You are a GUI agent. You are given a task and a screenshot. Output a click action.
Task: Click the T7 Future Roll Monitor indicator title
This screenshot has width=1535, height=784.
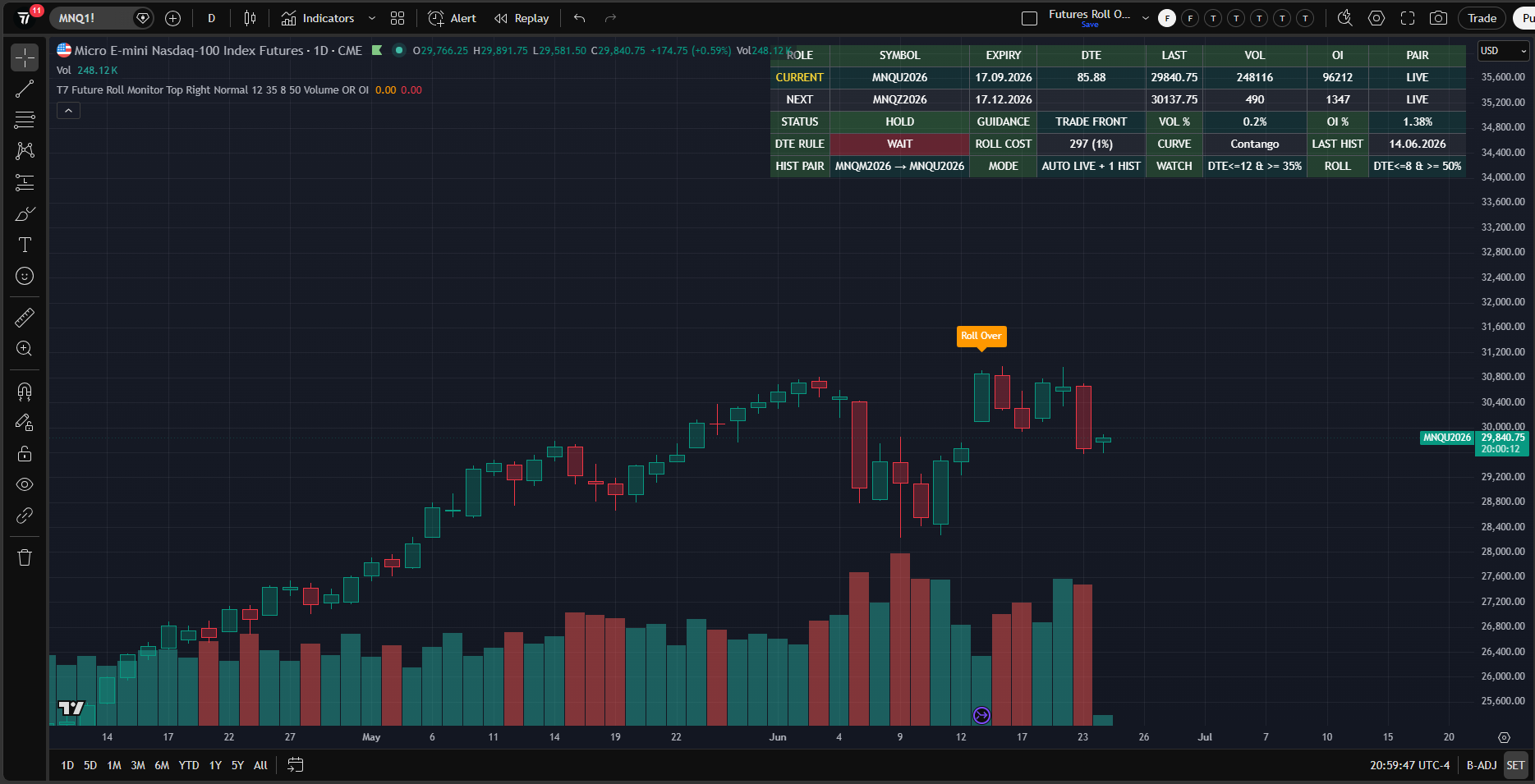213,90
